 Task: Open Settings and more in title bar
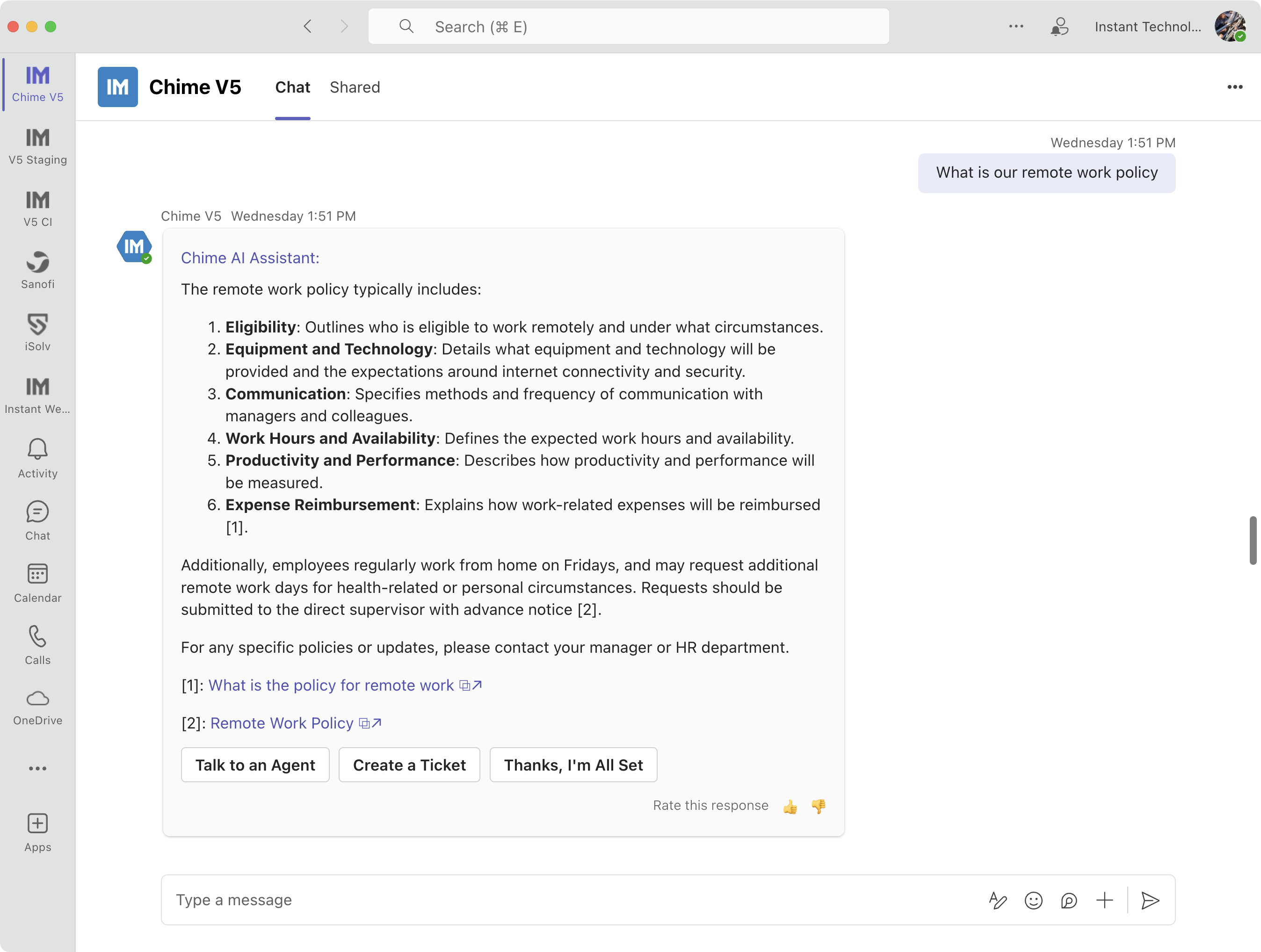1016,26
